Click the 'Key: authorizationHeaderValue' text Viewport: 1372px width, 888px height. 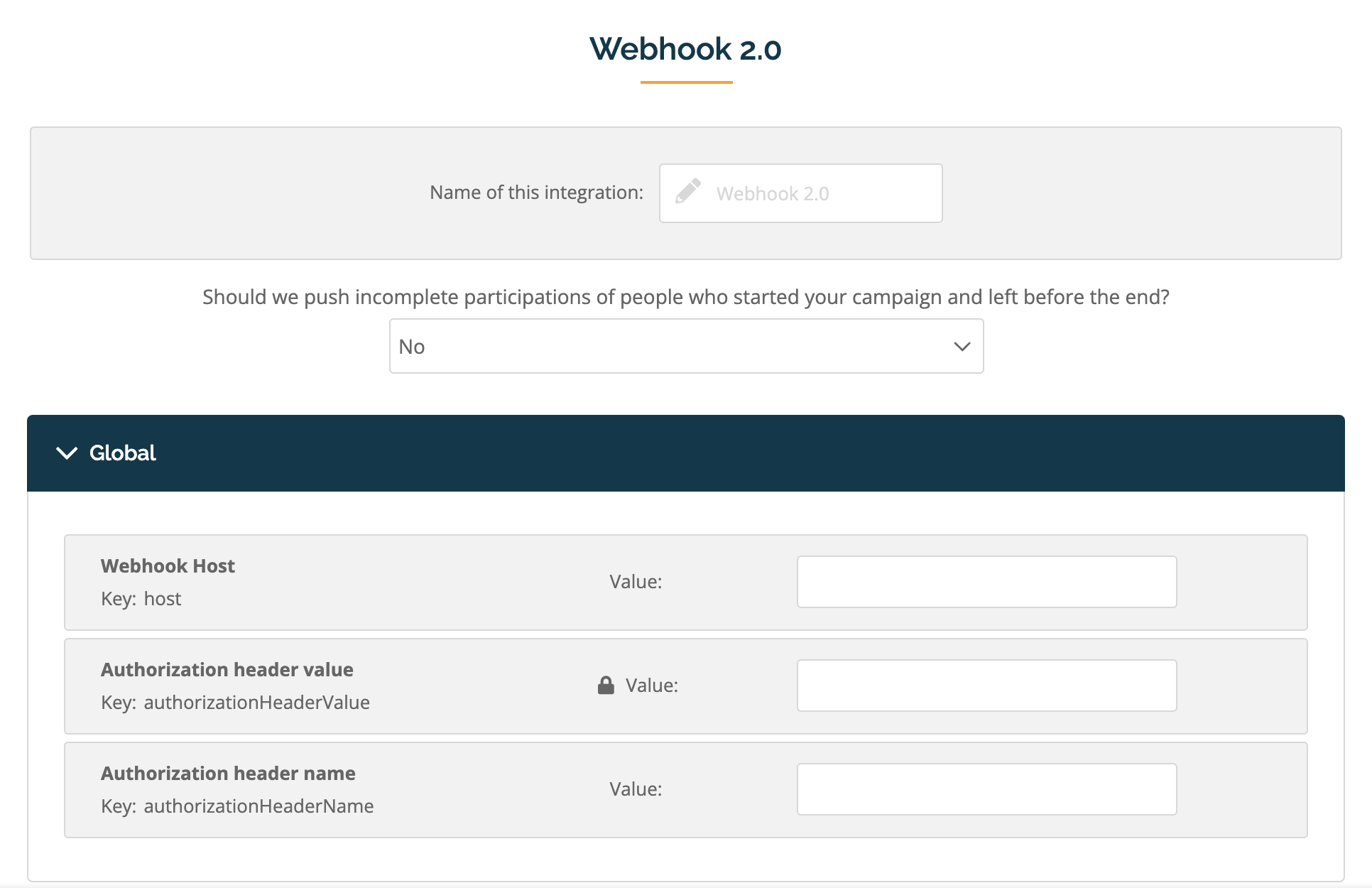(x=235, y=703)
